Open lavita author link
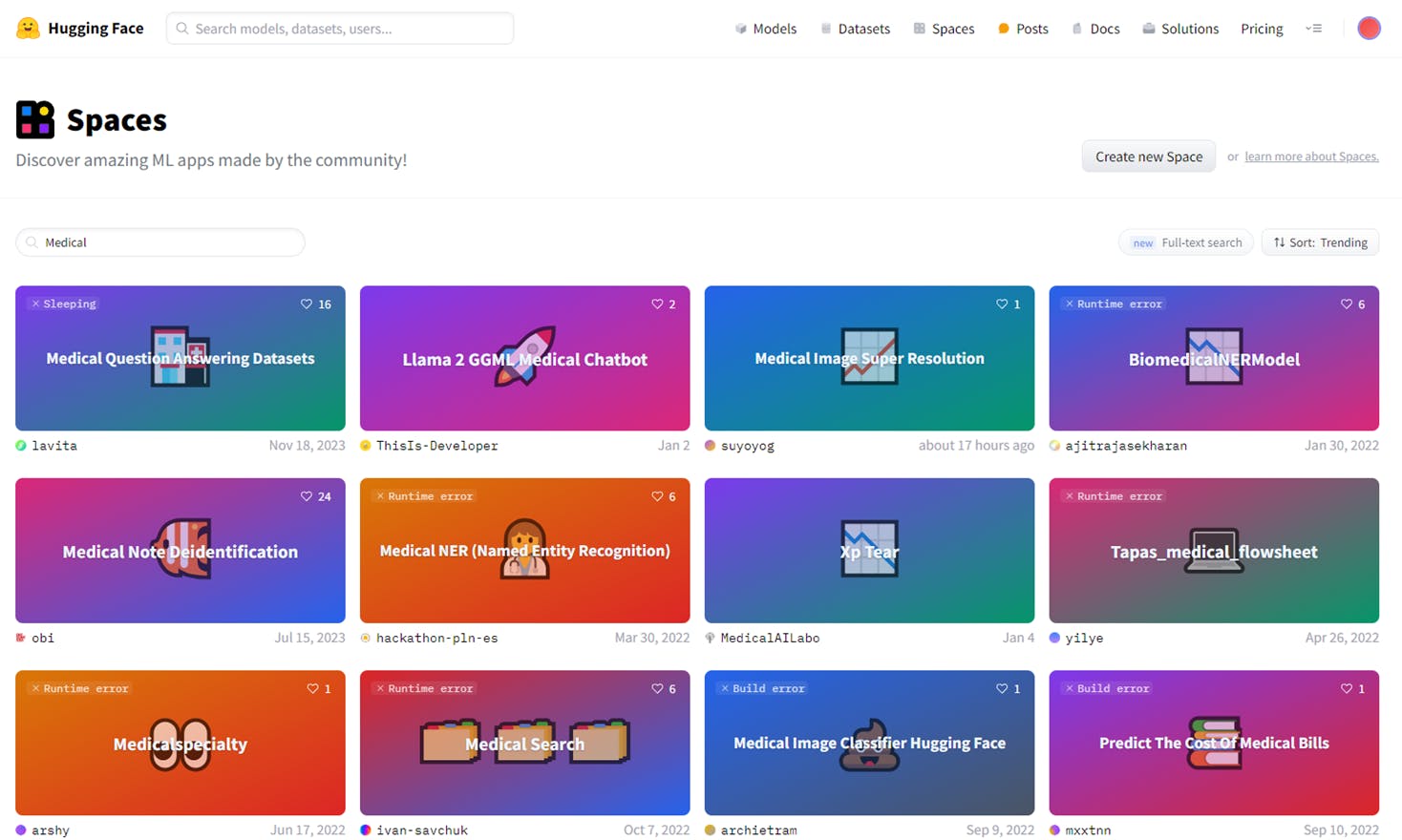The height and width of the screenshot is (840, 1402). pyautogui.click(x=54, y=446)
